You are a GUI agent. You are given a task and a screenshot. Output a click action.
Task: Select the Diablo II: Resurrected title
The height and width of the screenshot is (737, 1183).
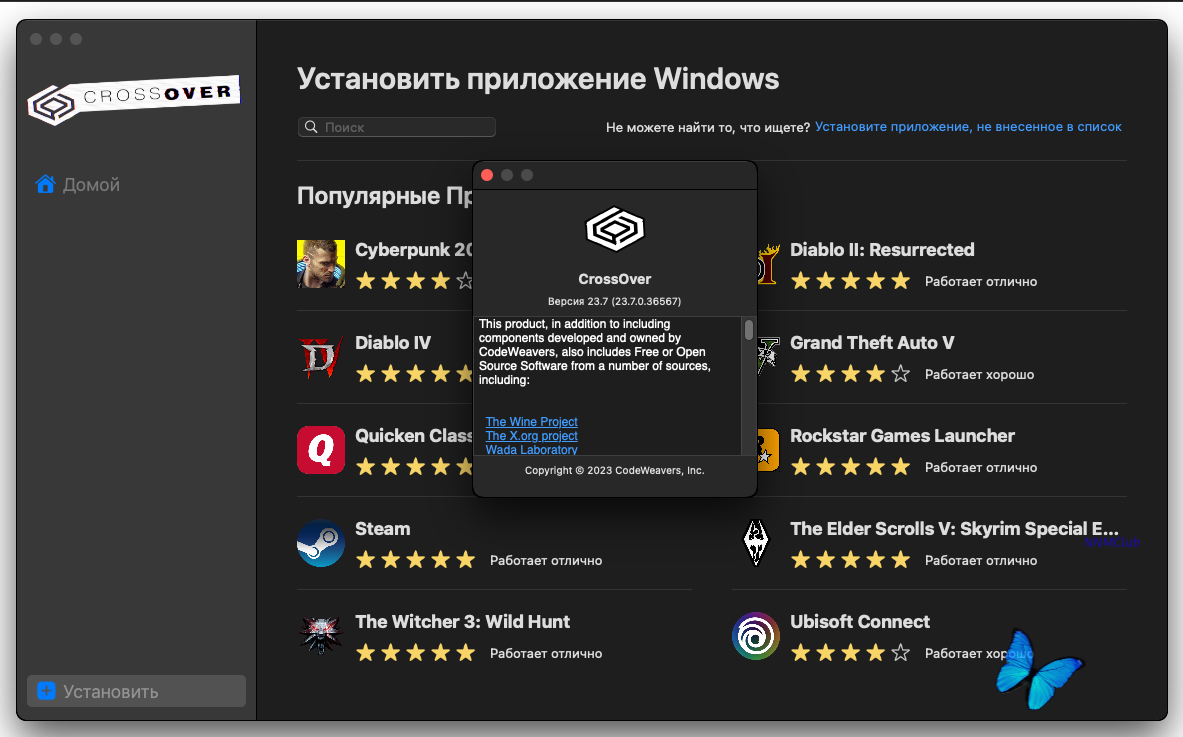[882, 250]
